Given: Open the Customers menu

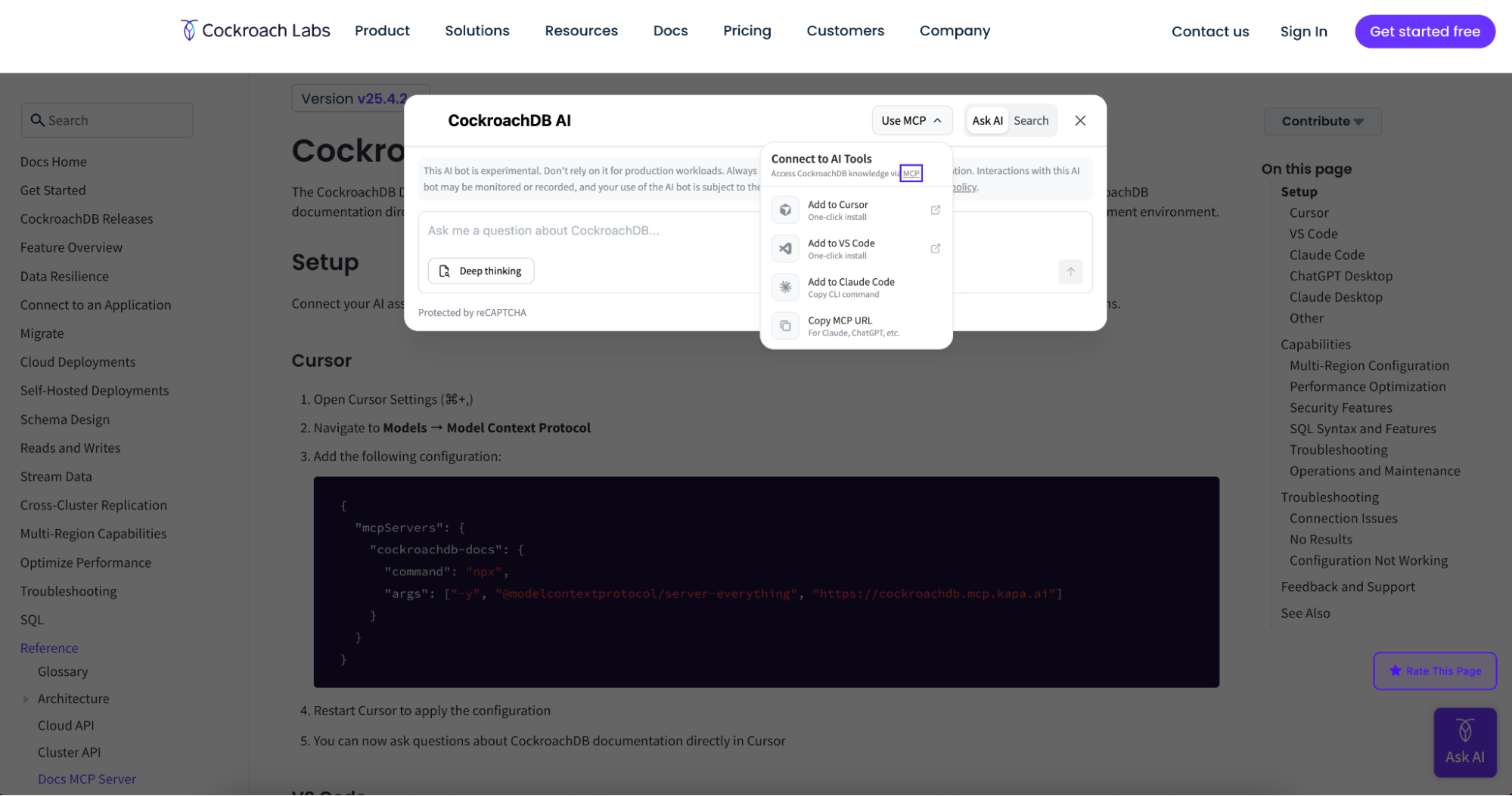Looking at the screenshot, I should coord(845,31).
